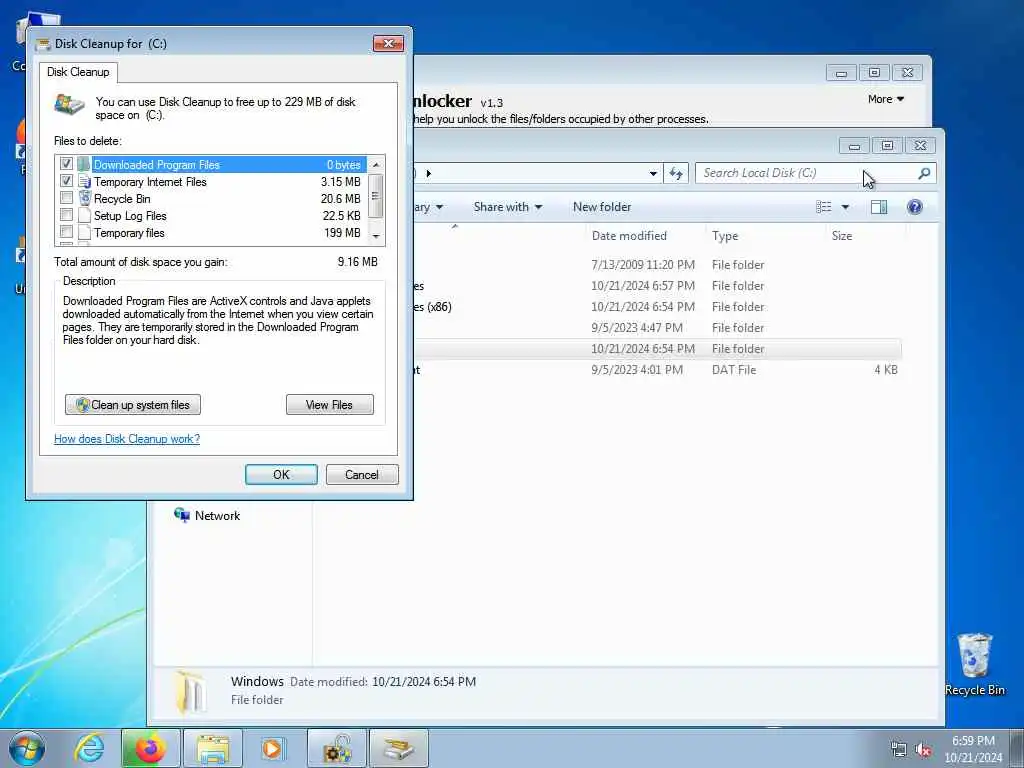Click the Windows folder icon in details pane

(190, 691)
